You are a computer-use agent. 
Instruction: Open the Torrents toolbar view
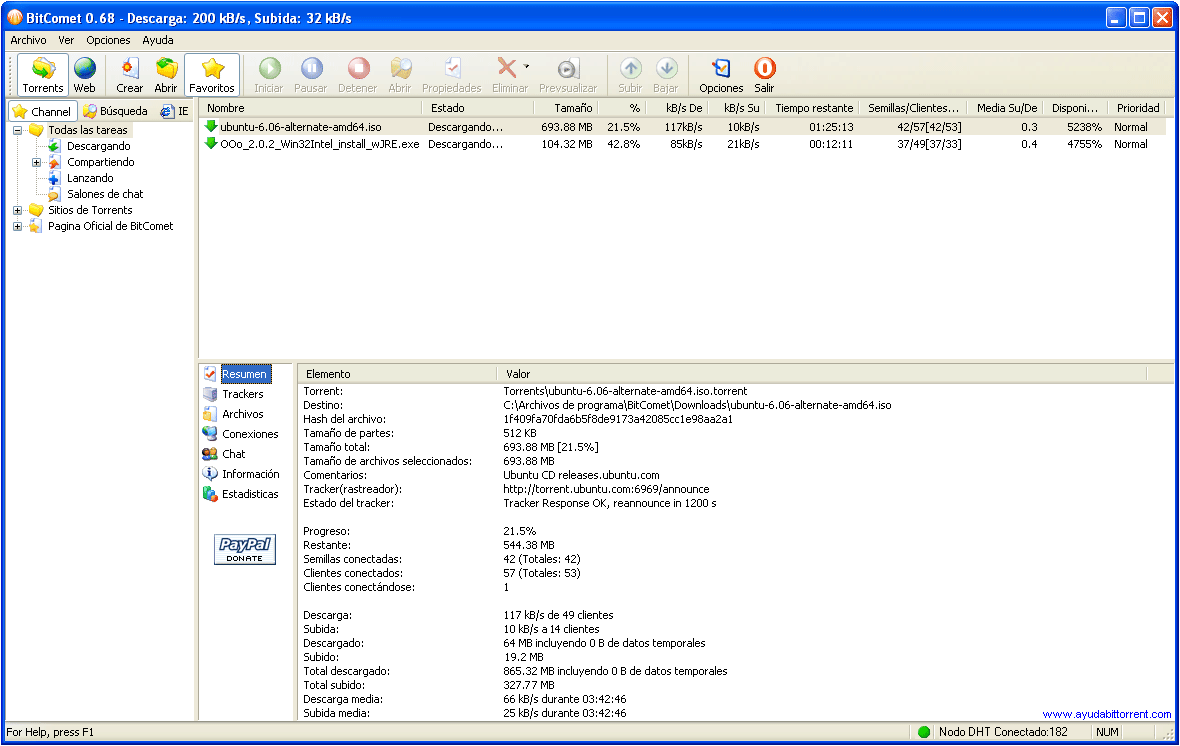(43, 75)
